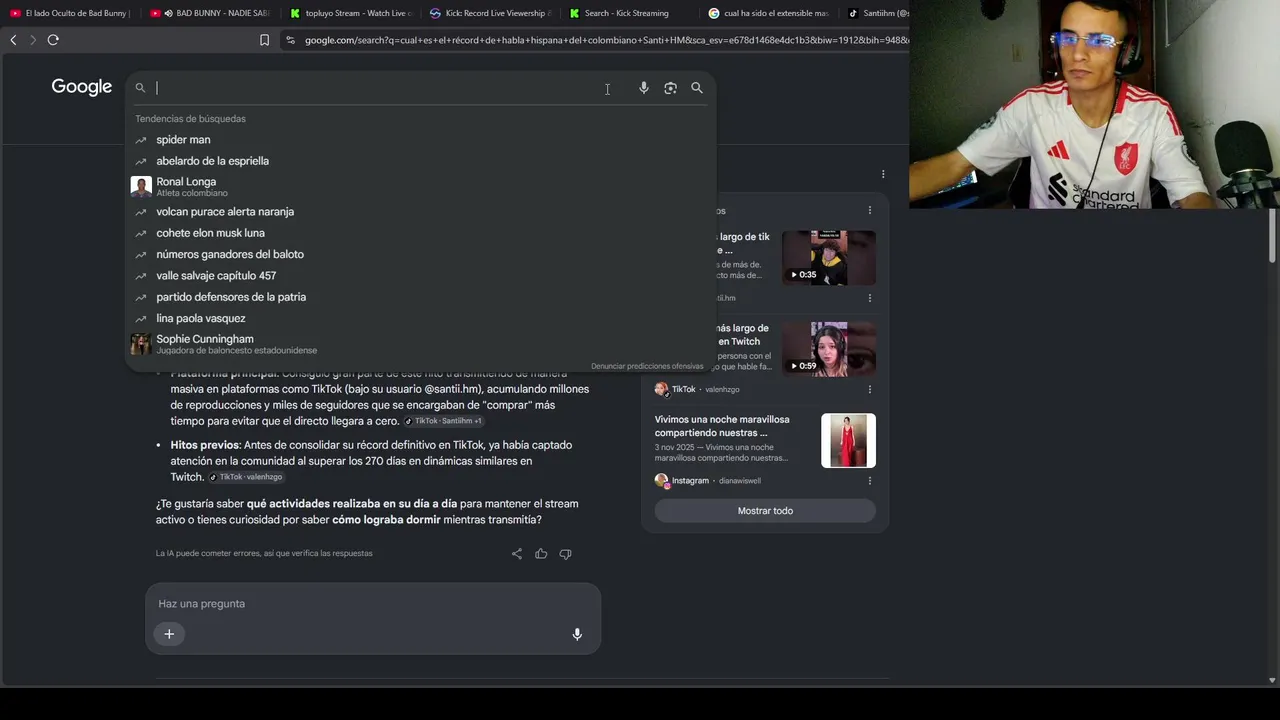Open the TikTok source icon for valenhzgo
This screenshot has height=720, width=1280.
[x=661, y=389]
